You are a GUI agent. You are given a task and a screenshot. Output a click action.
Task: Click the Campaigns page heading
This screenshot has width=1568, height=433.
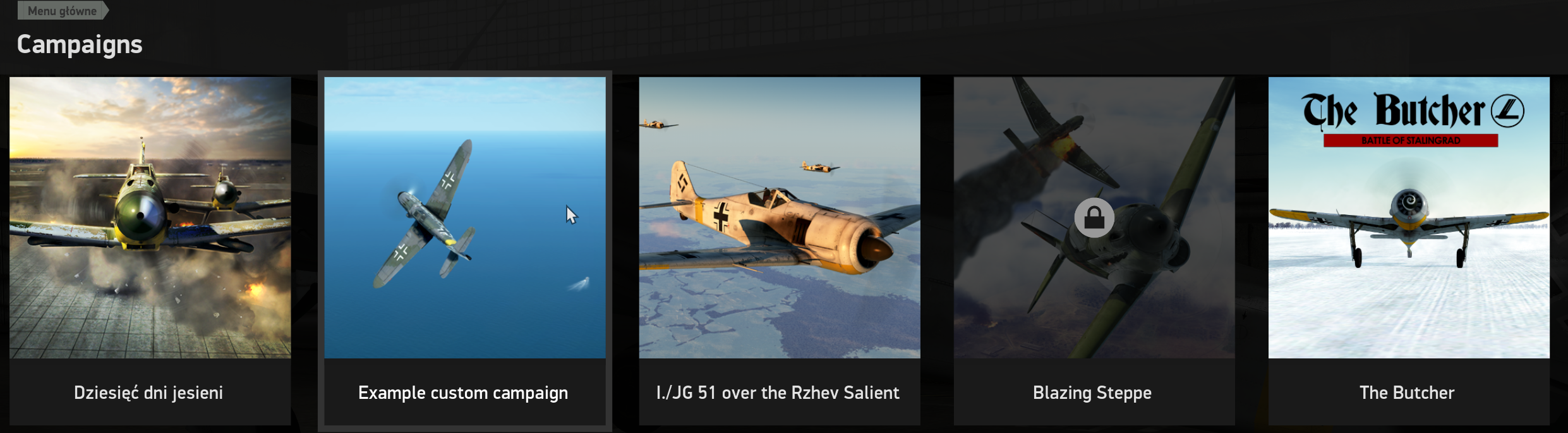click(x=80, y=44)
